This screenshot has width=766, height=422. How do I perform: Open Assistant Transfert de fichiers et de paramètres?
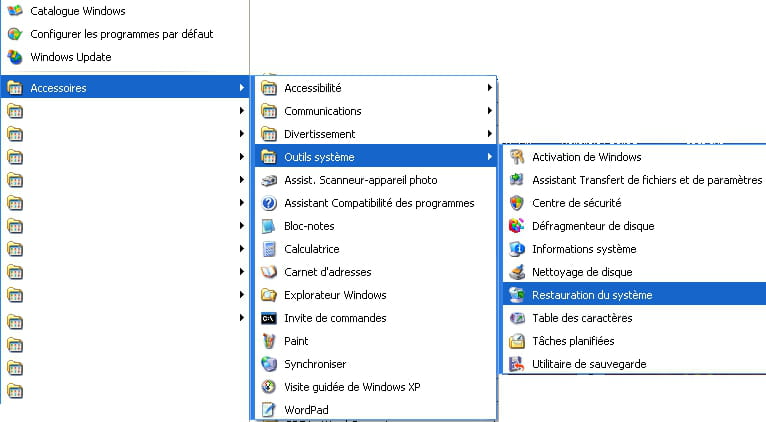click(647, 180)
